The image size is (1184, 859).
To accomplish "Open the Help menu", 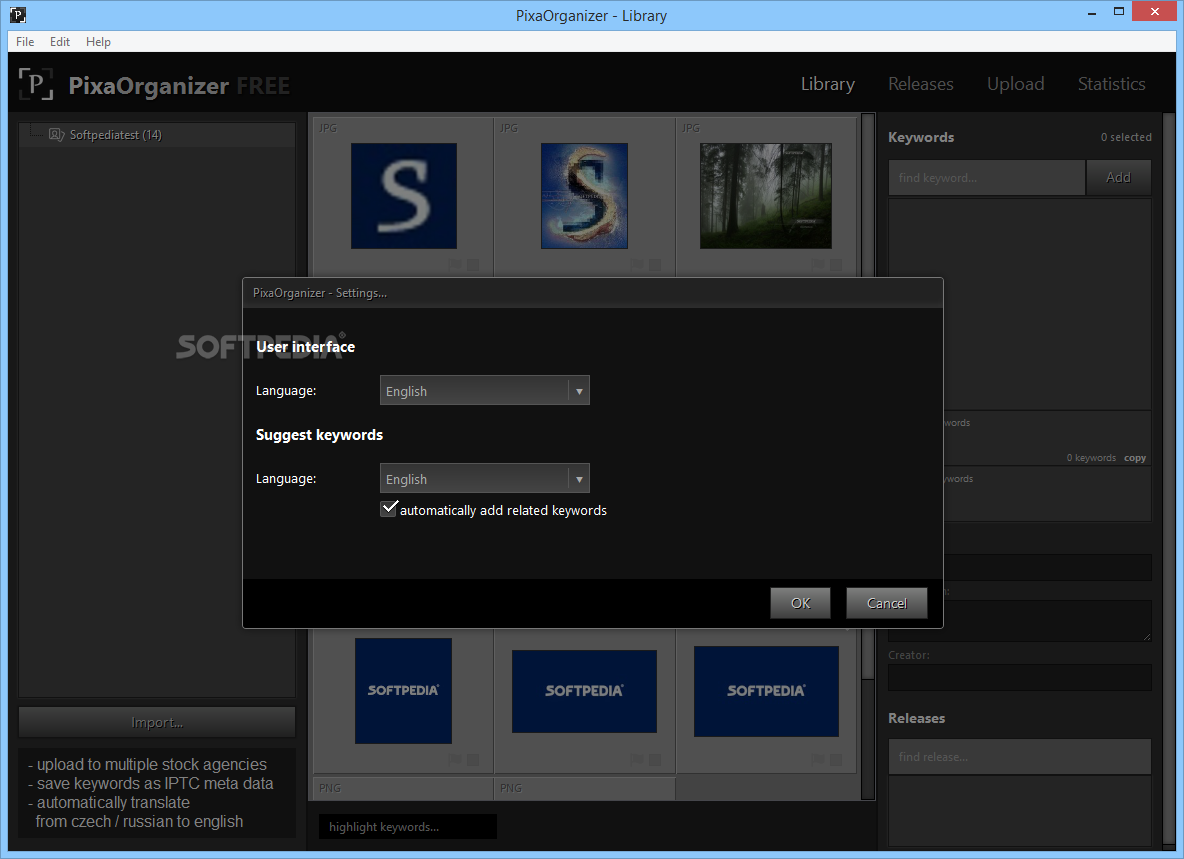I will (98, 42).
